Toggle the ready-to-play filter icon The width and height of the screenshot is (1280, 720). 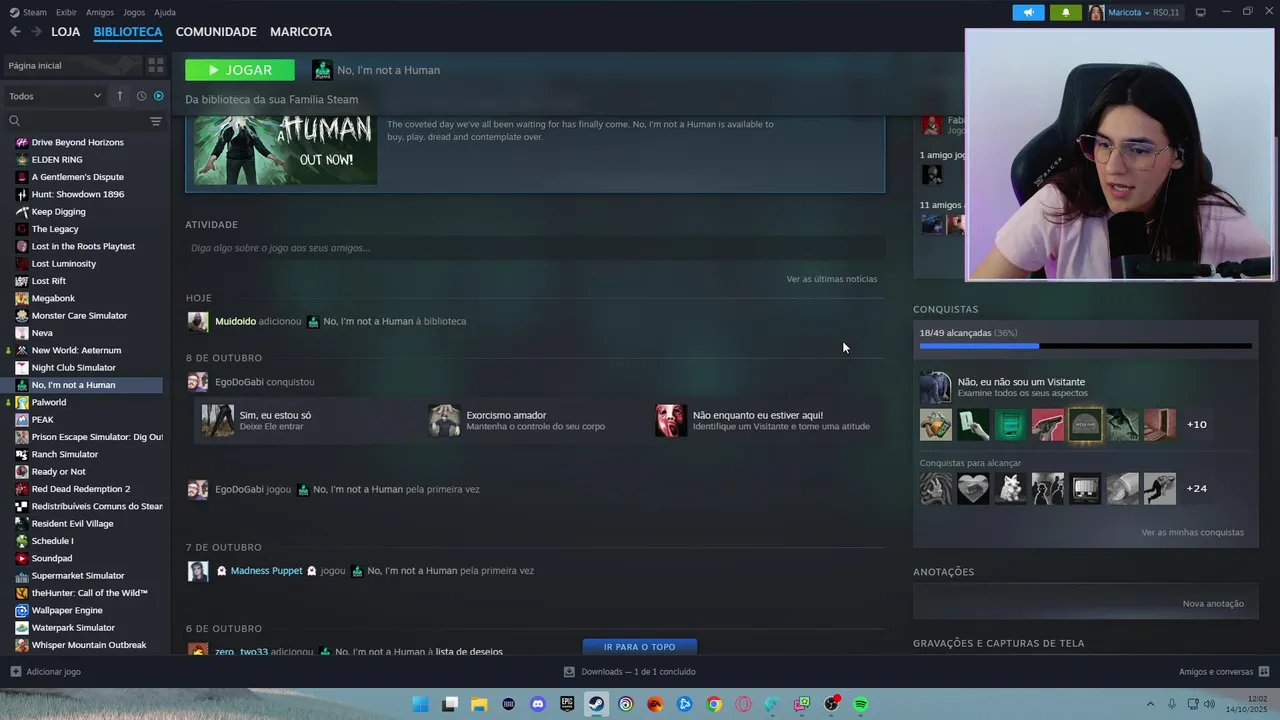point(158,96)
